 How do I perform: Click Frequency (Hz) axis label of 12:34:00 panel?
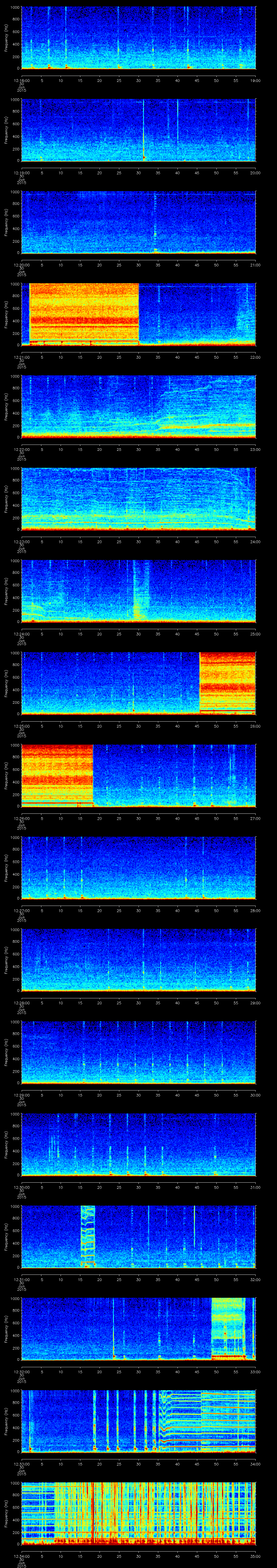click(x=6, y=1513)
